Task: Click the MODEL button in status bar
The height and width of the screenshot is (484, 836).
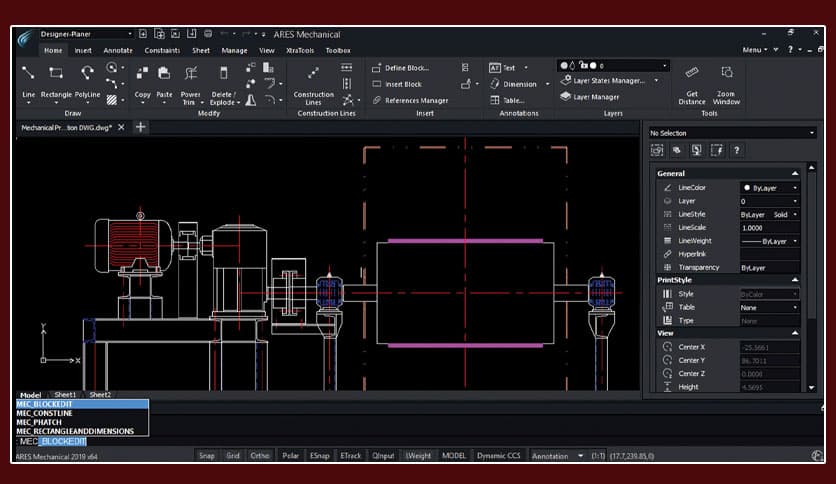Action: (x=454, y=456)
